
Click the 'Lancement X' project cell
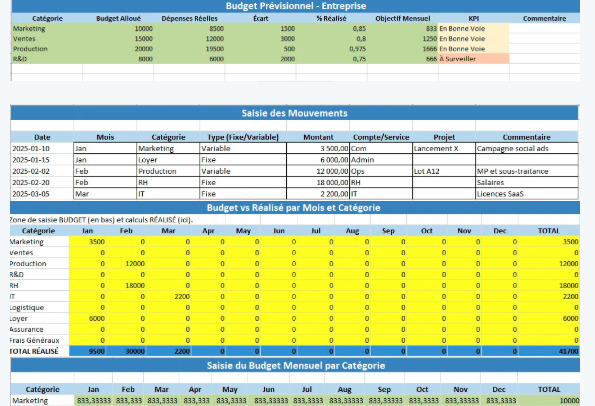pyautogui.click(x=444, y=148)
